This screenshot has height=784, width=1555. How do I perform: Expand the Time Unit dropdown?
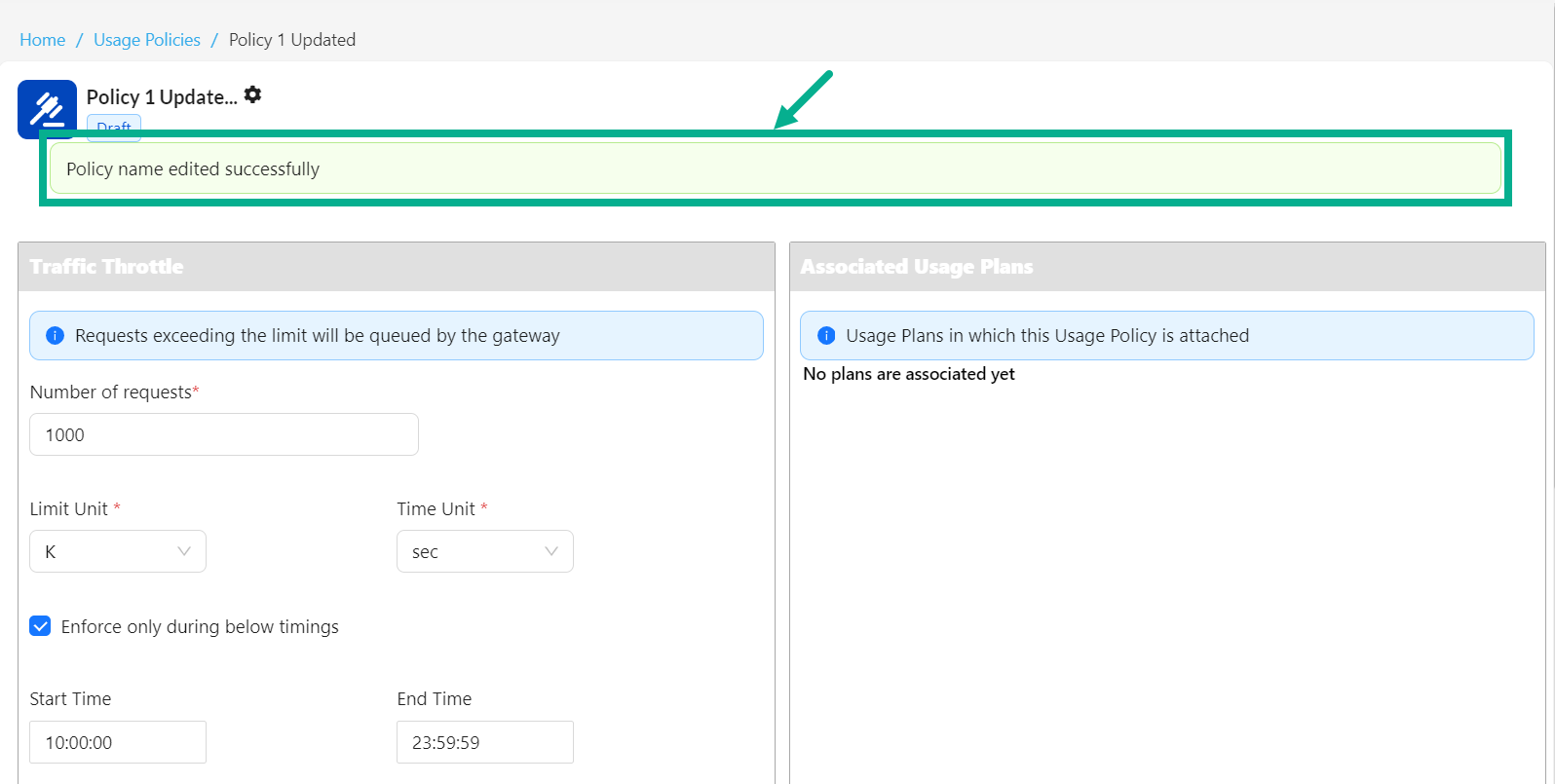coord(484,551)
